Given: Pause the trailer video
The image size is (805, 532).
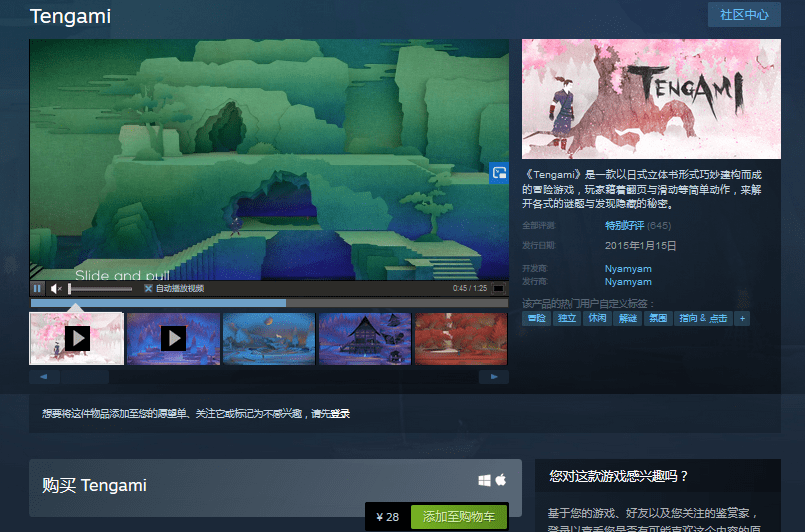Looking at the screenshot, I should click(37, 289).
